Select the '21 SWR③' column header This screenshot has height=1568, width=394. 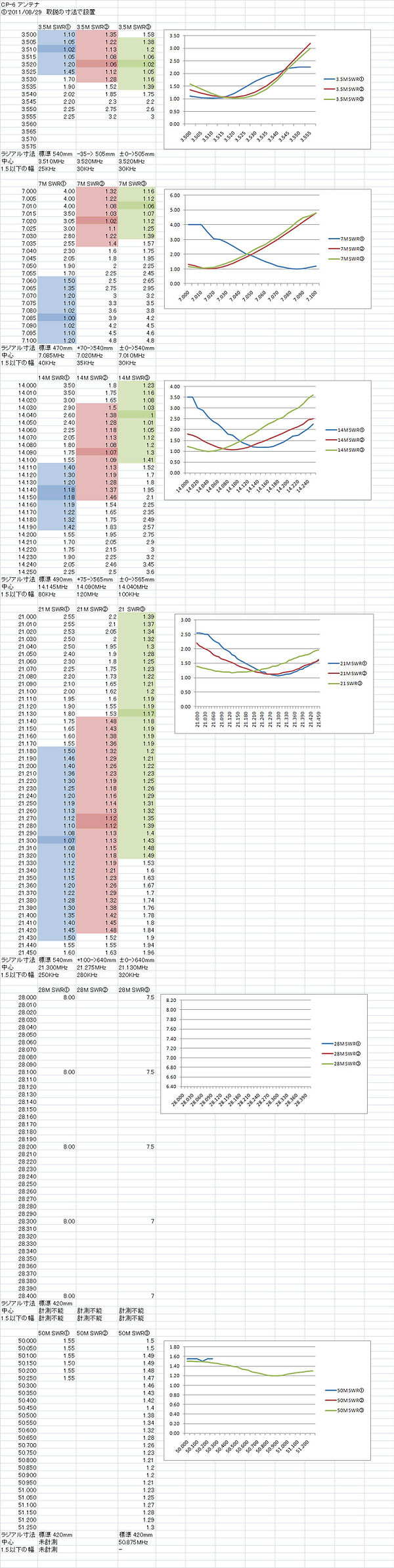point(131,609)
